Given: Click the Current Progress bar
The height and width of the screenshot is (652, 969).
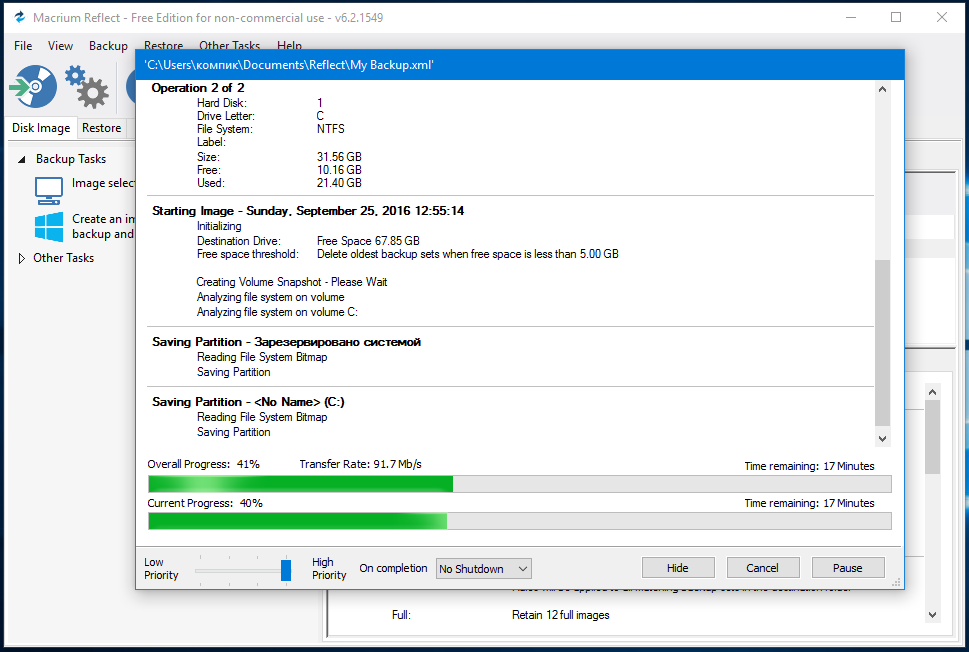Looking at the screenshot, I should point(520,521).
